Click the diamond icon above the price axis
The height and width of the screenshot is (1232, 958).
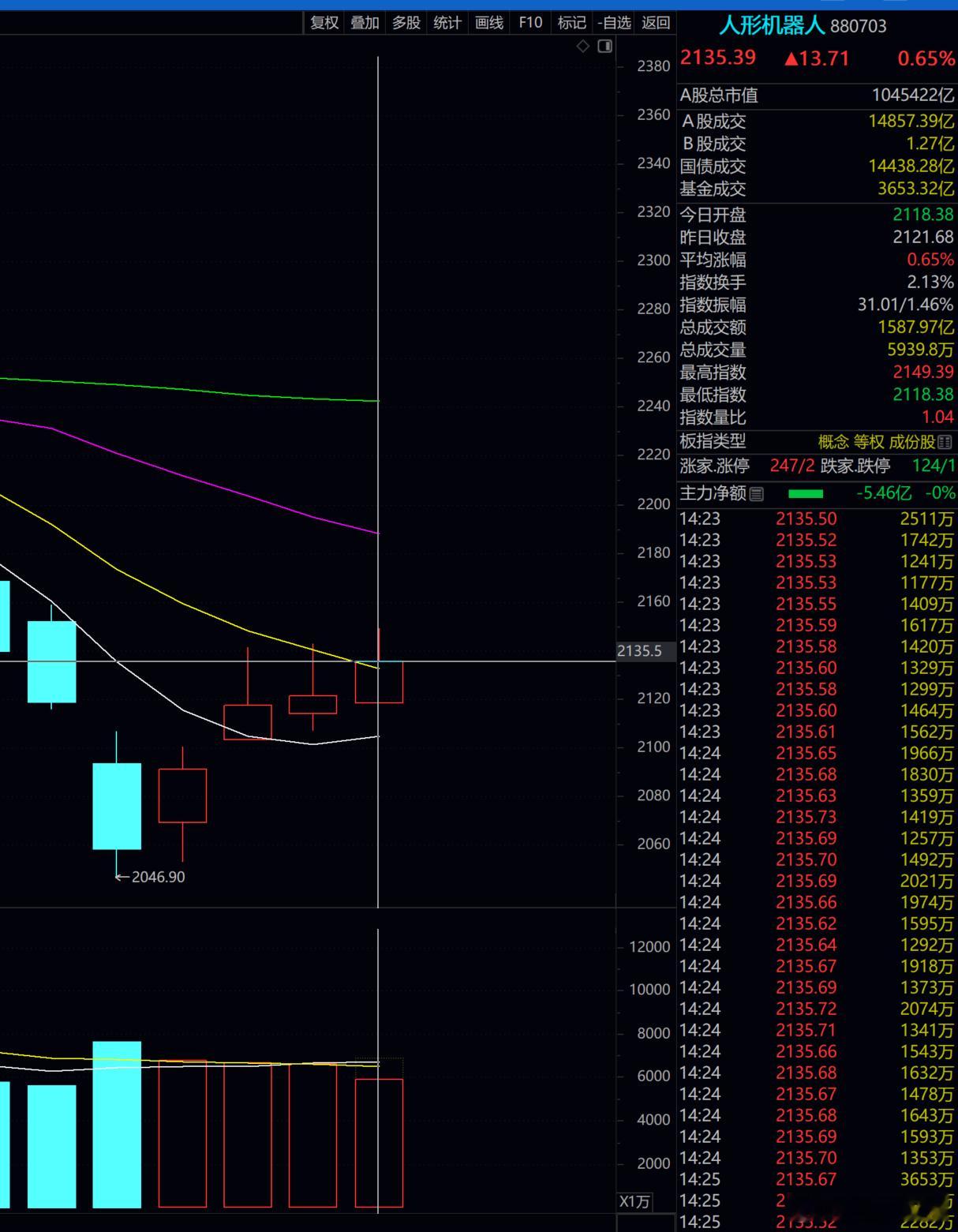pos(583,46)
